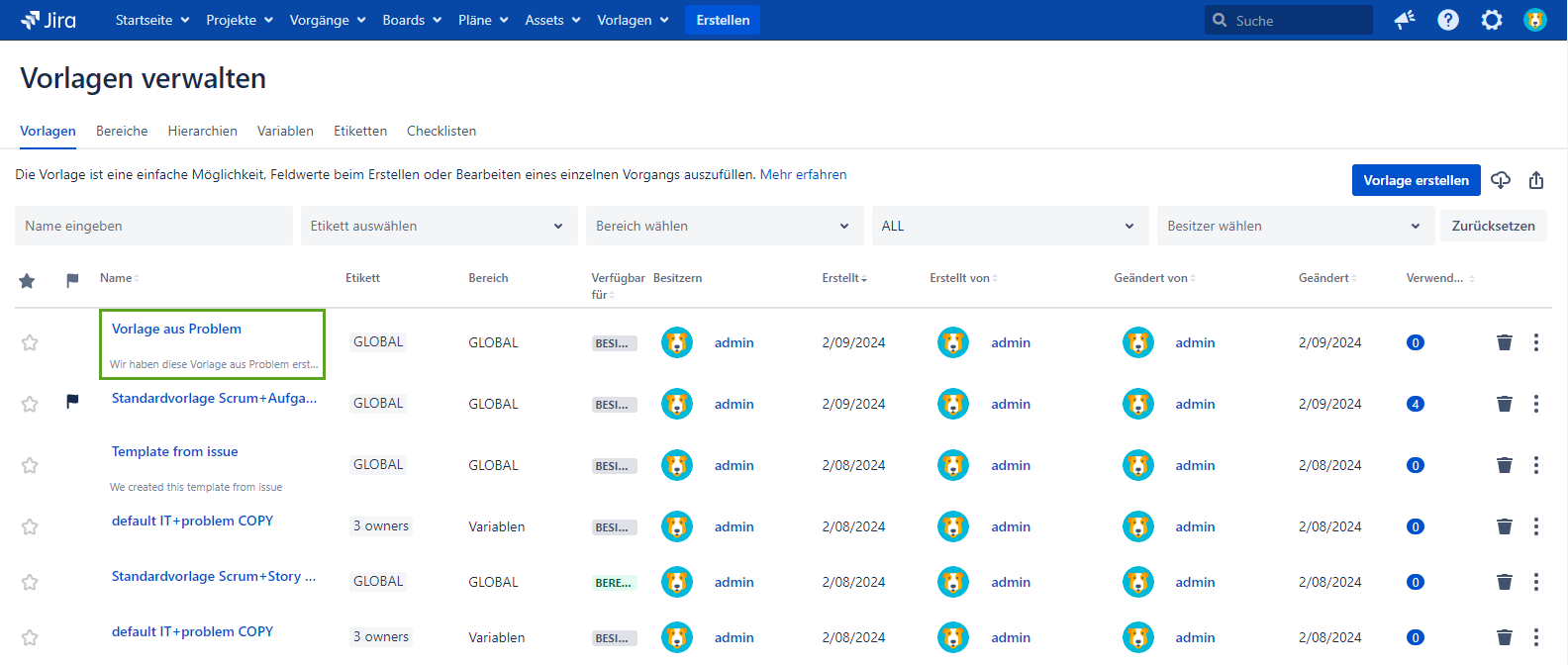The image size is (1568, 665).
Task: Toggle flag on 'Standardvorlage Scrum+Aufga...' row
Action: pyautogui.click(x=72, y=402)
